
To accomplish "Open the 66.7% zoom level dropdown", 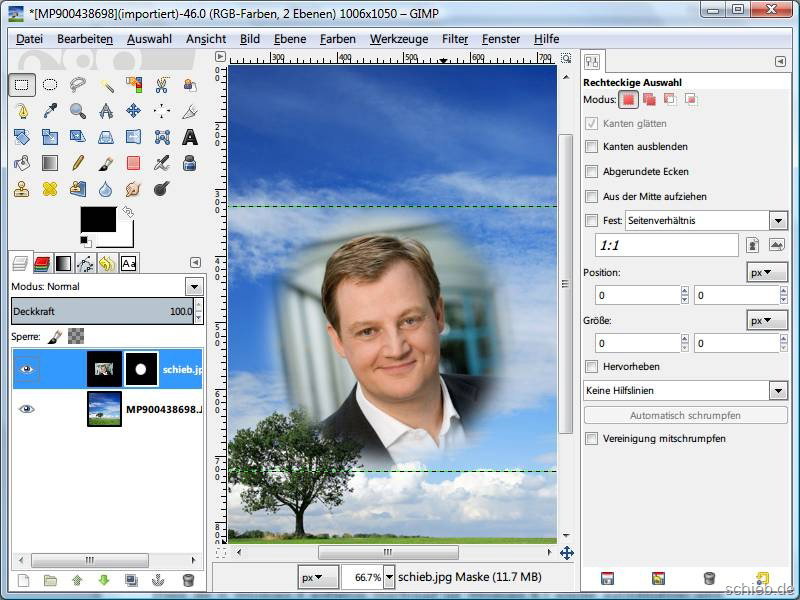I will coord(389,578).
